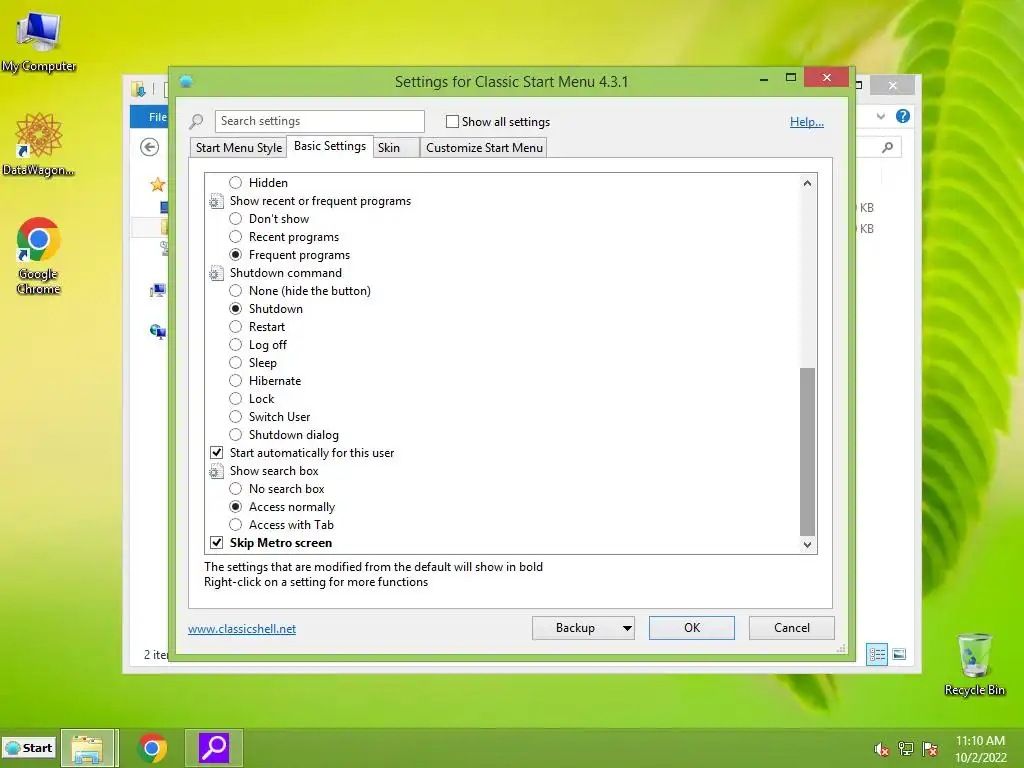Click the magnifier icon beside Search settings
This screenshot has height=768, width=1024.
pyautogui.click(x=197, y=121)
